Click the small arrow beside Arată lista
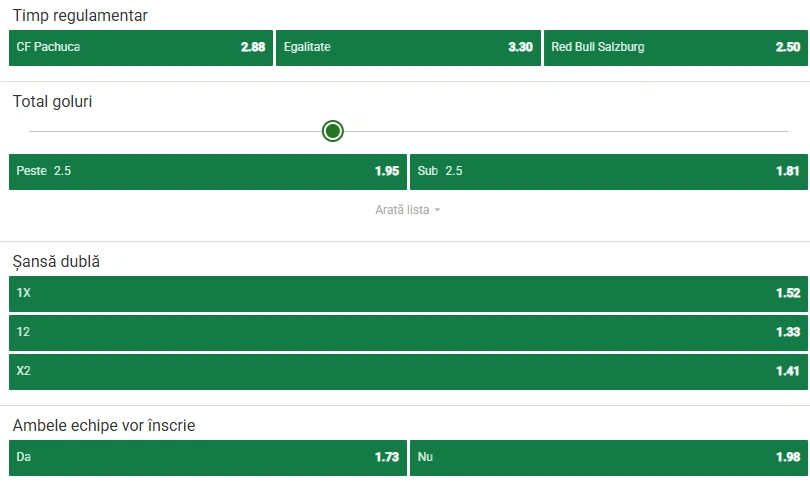The image size is (810, 482). point(437,210)
